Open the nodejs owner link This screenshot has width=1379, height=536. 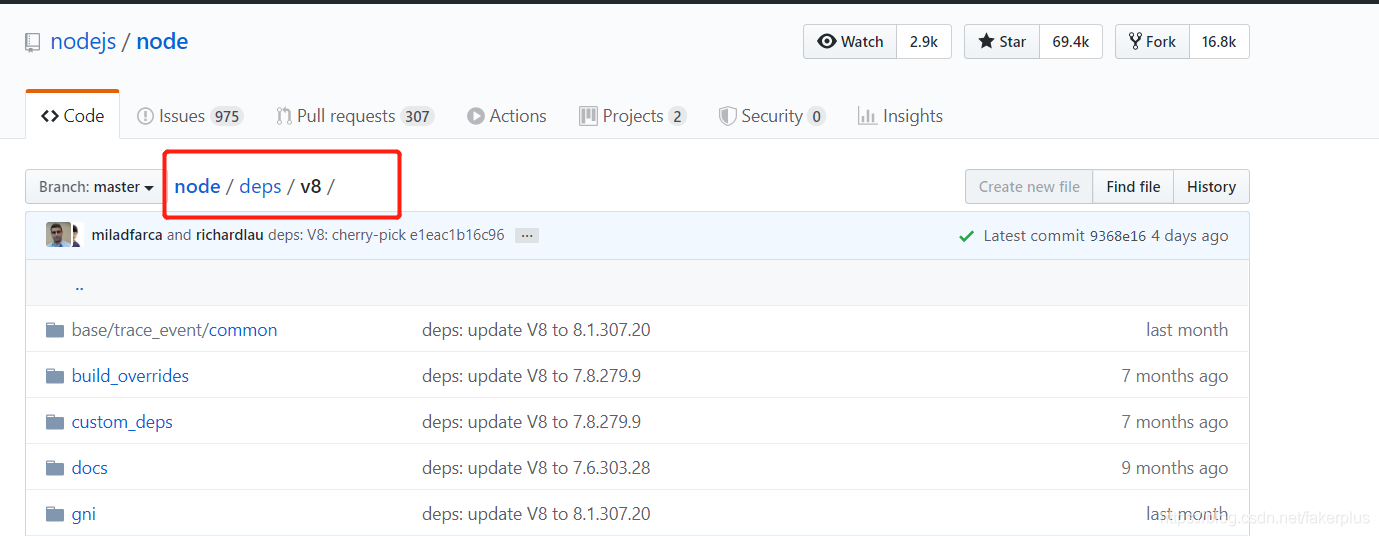pos(83,41)
